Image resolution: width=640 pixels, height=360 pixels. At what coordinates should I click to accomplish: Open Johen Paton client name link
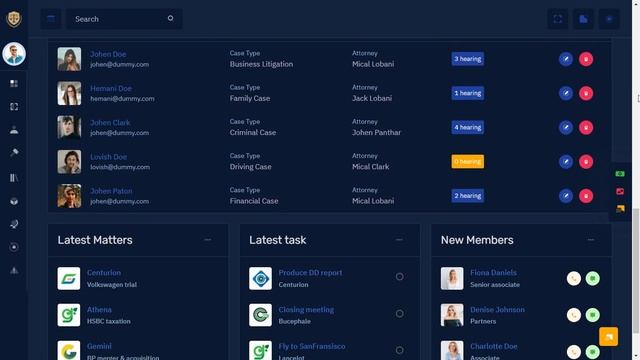(111, 191)
